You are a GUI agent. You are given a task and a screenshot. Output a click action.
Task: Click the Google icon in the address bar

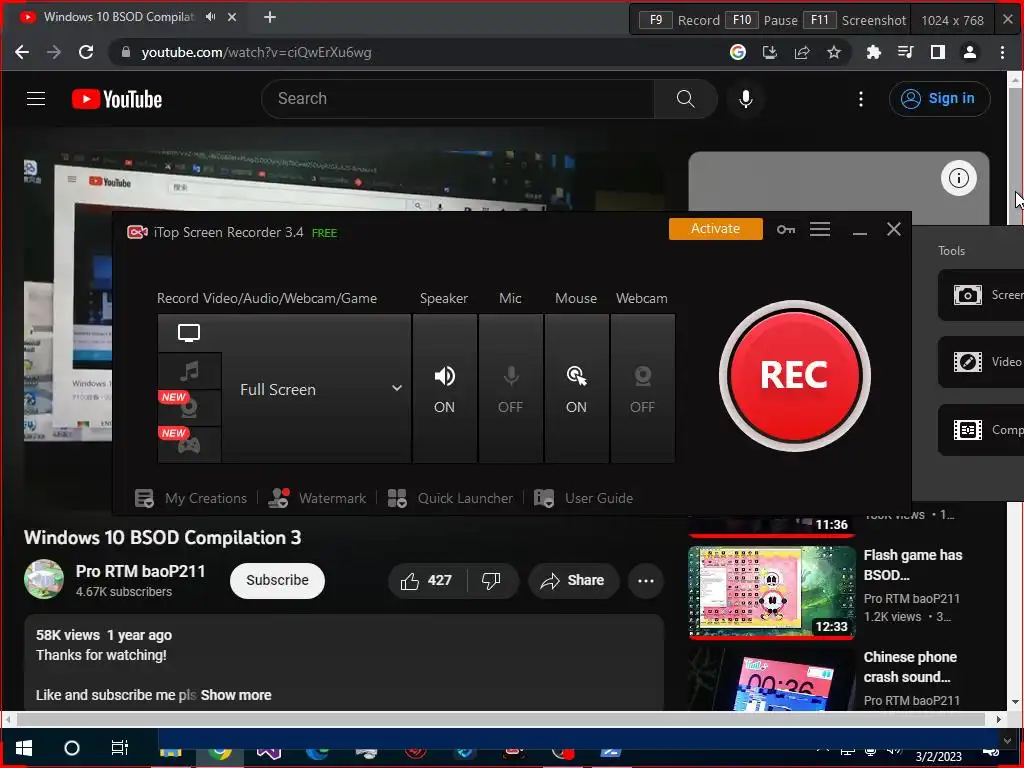pyautogui.click(x=737, y=52)
